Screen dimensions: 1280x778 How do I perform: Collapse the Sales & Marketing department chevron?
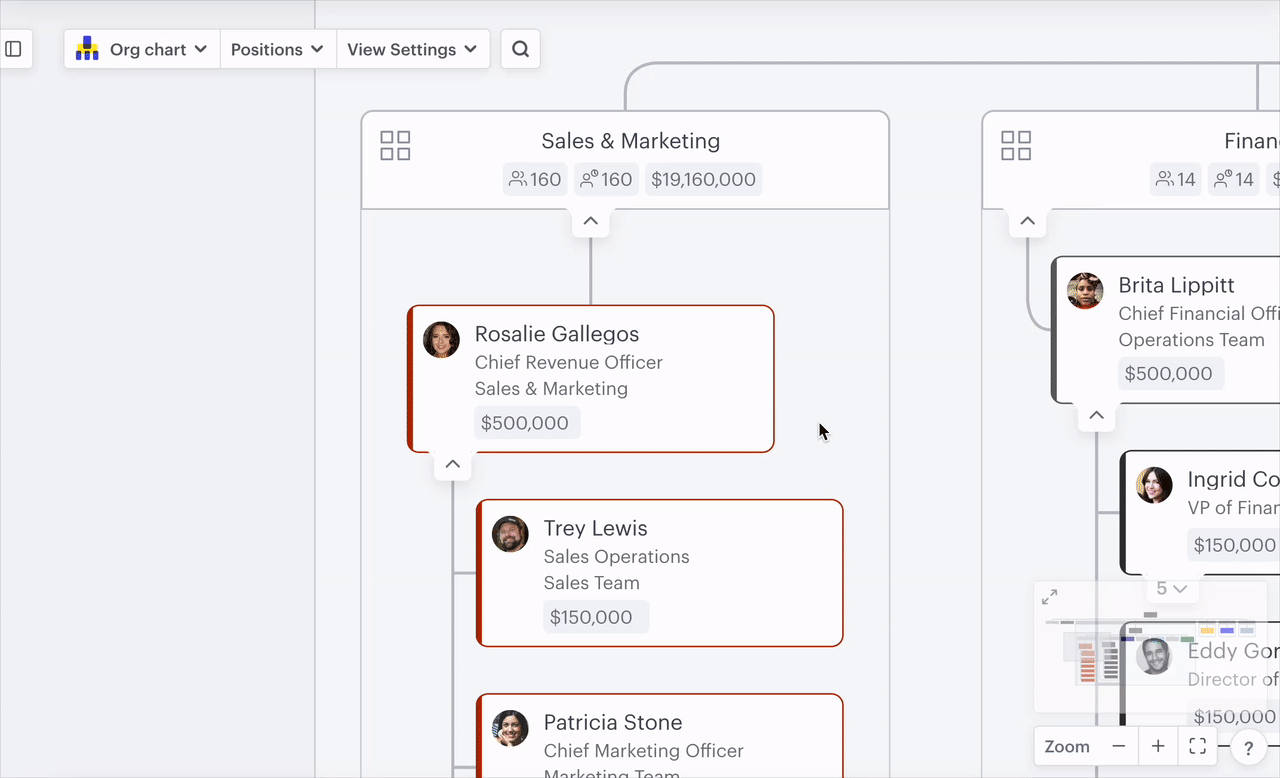coord(590,221)
